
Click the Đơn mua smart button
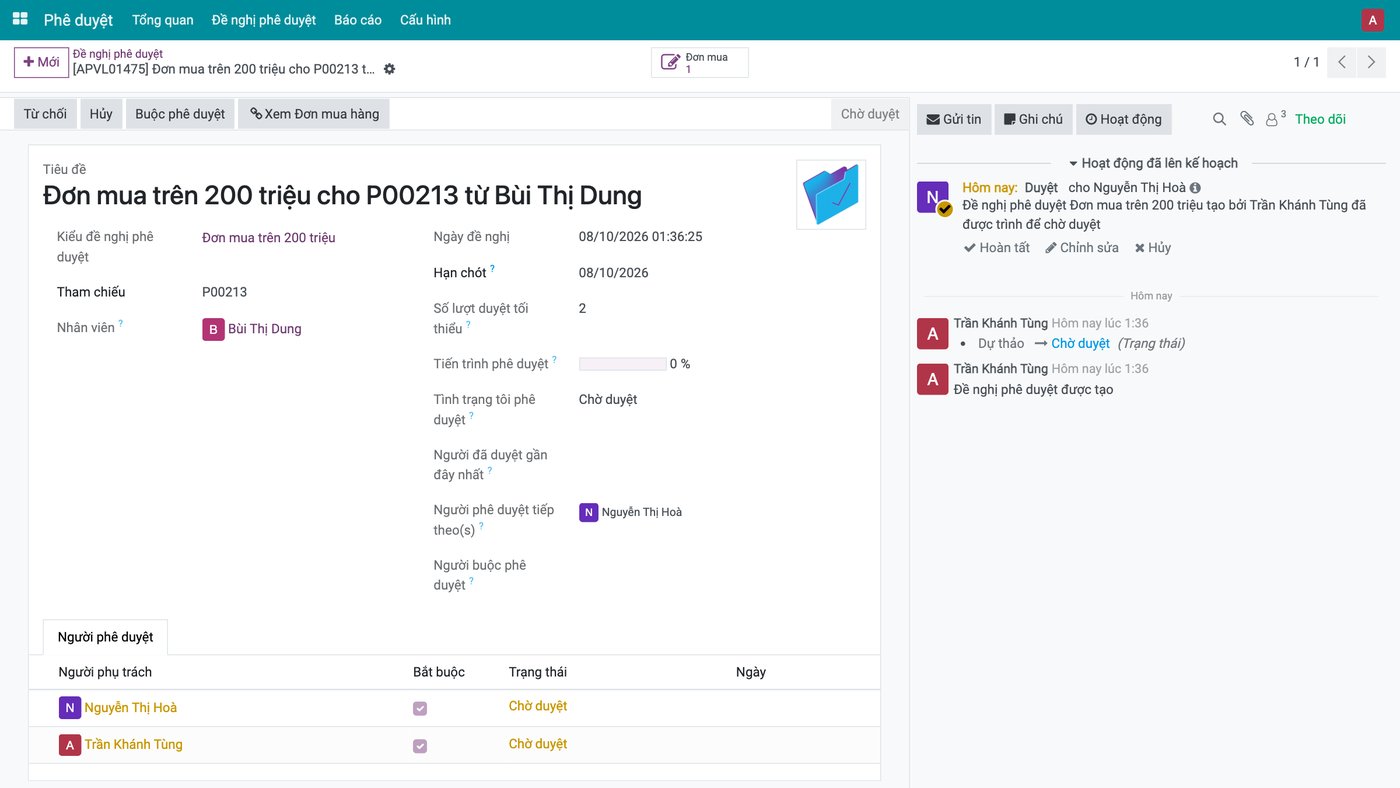[x=700, y=63]
